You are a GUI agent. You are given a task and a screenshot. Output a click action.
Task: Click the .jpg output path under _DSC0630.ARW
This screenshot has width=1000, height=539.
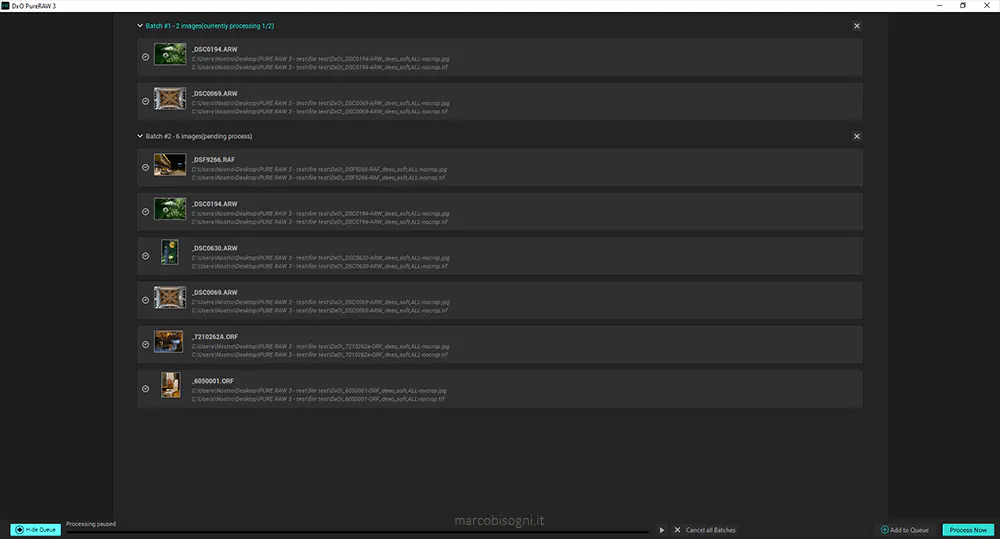pyautogui.click(x=320, y=258)
